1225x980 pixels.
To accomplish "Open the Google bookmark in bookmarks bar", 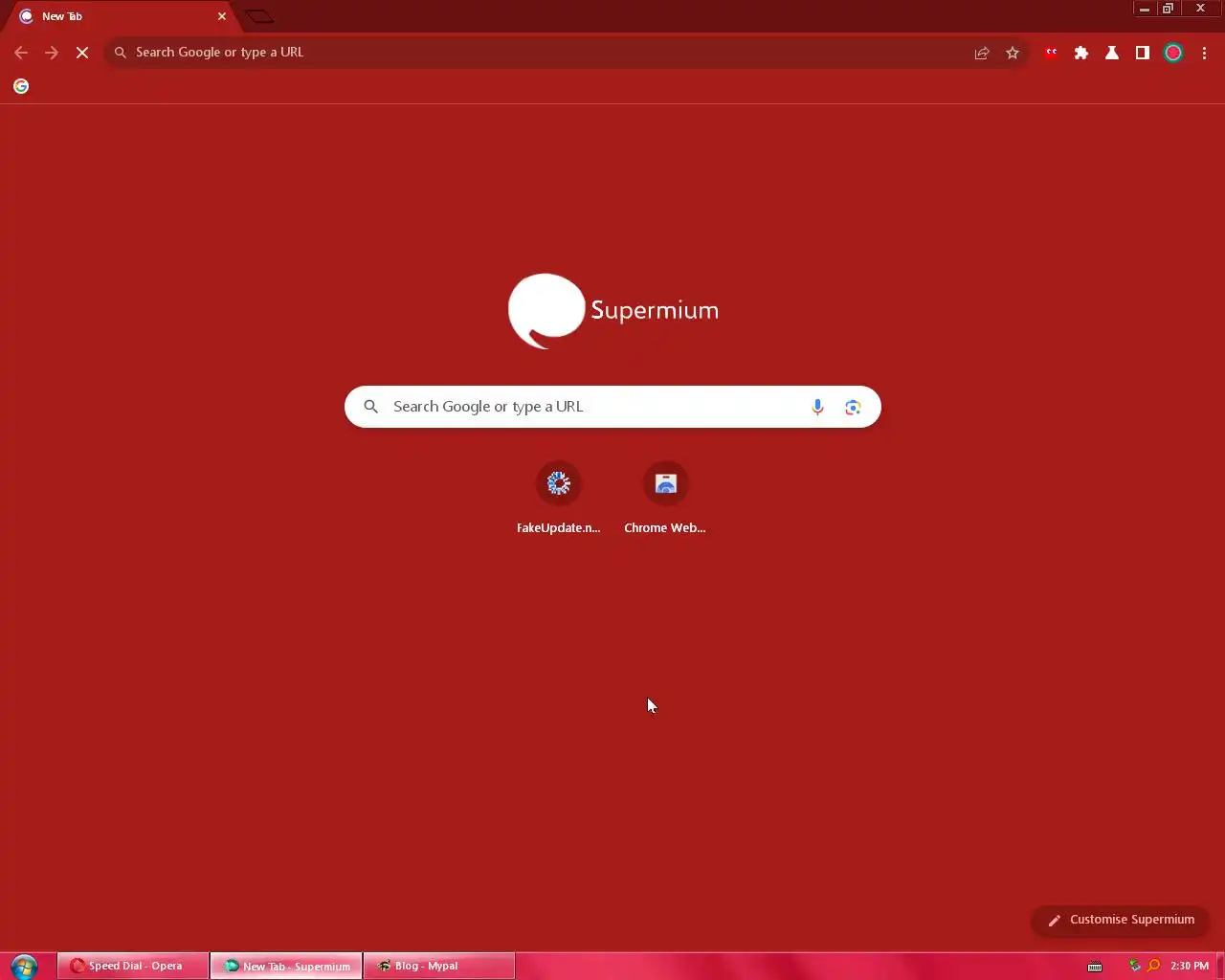I will (21, 86).
